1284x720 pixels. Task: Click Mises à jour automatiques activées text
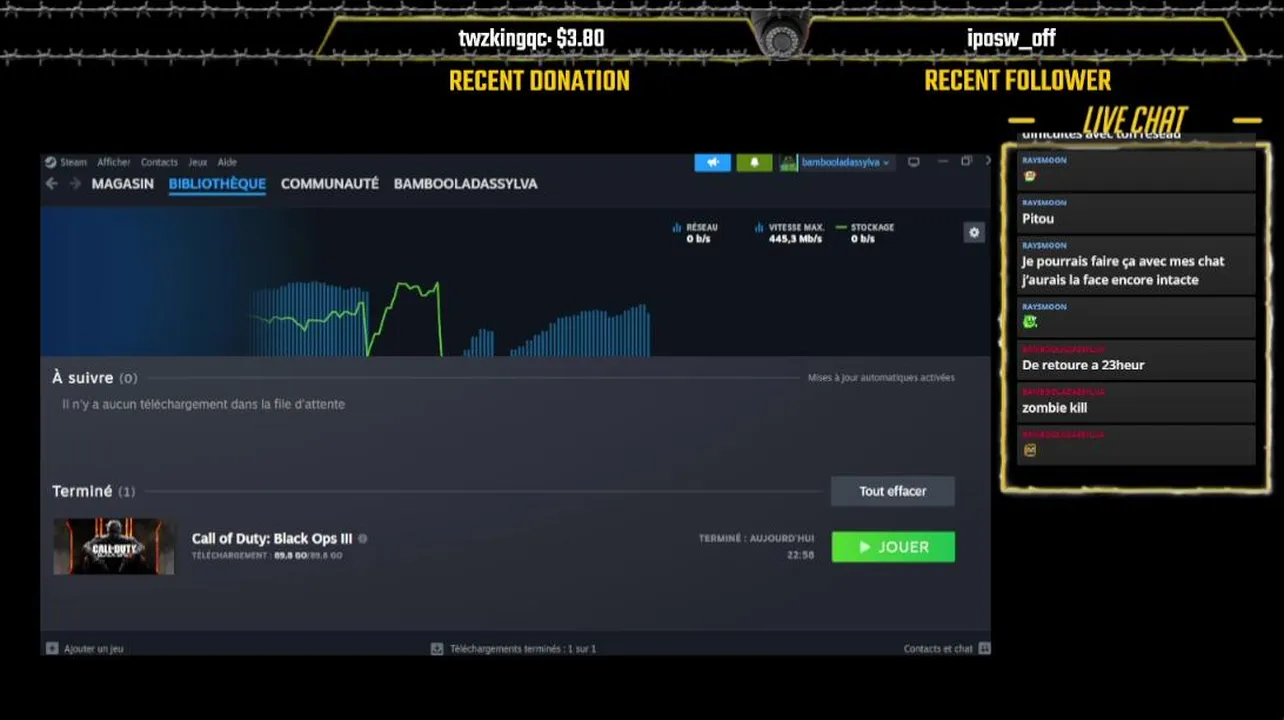pyautogui.click(x=881, y=378)
